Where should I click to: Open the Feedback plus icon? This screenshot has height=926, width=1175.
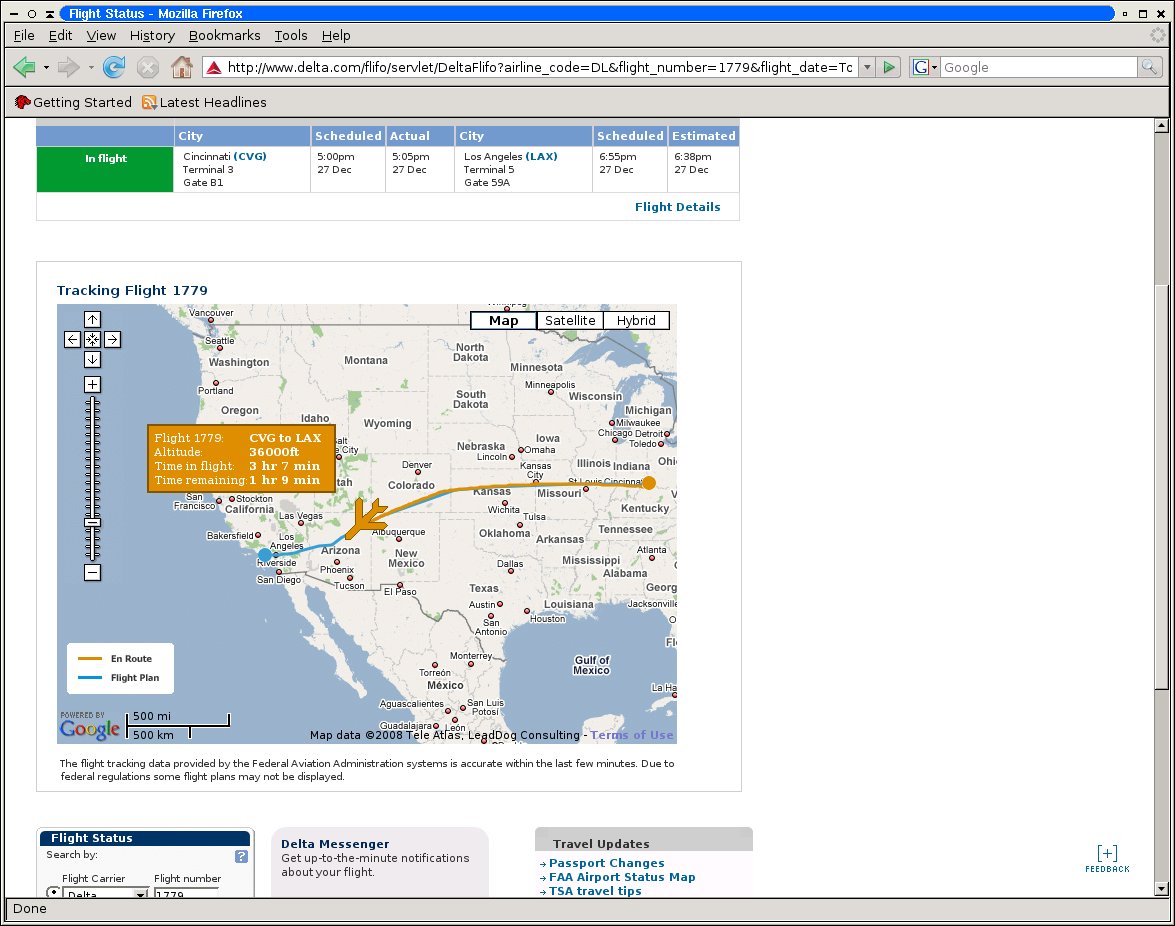pos(1108,853)
